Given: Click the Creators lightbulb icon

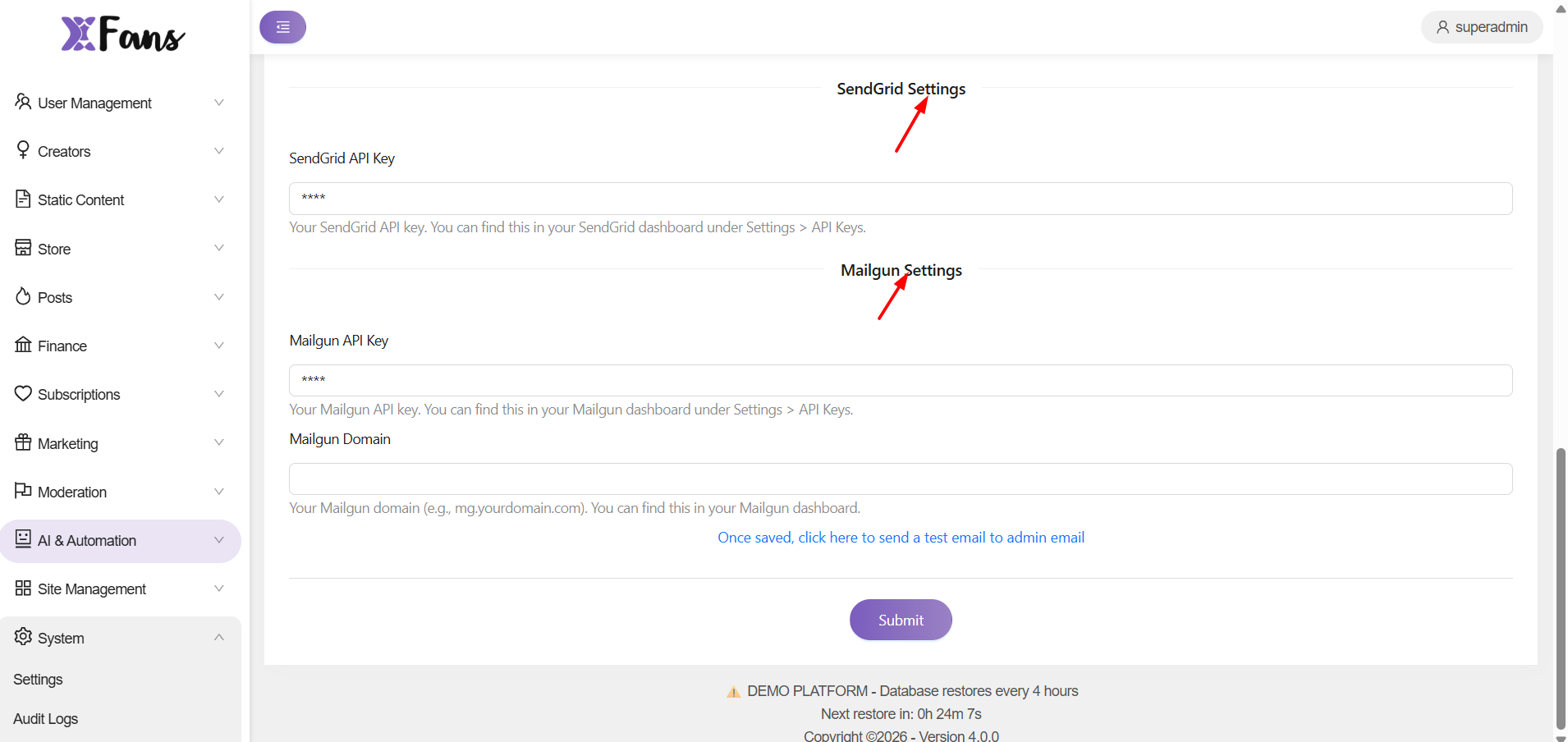Looking at the screenshot, I should (23, 150).
